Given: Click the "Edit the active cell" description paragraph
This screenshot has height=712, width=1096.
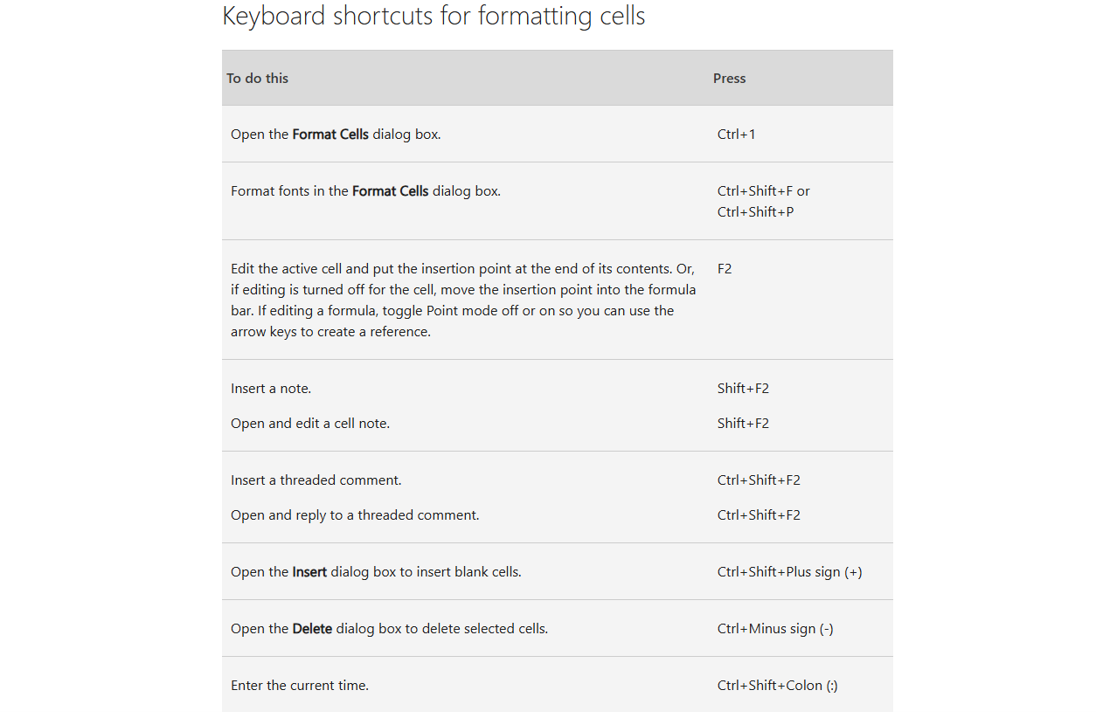Looking at the screenshot, I should [x=462, y=300].
